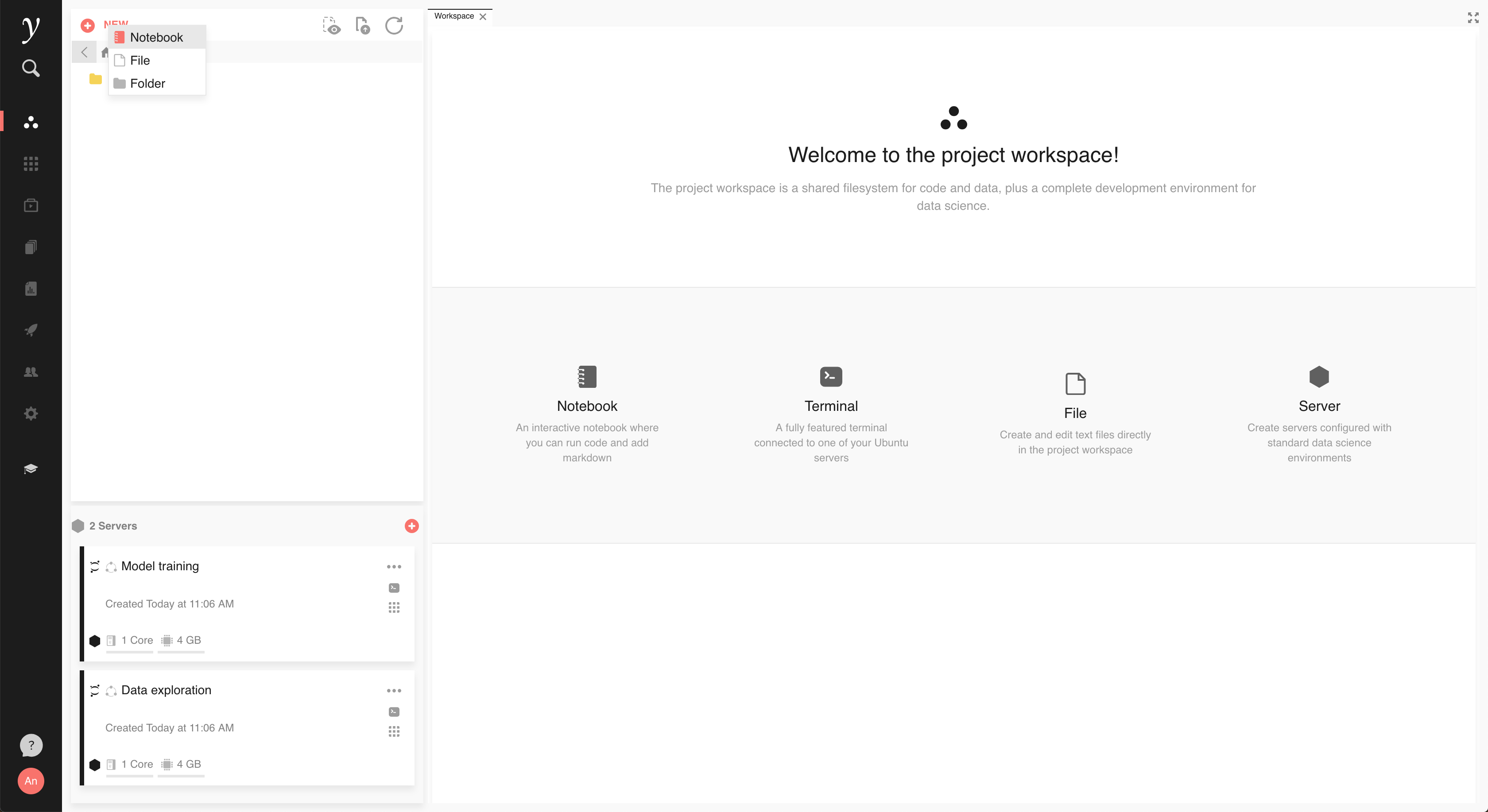Click the upload file icon in toolbar
The width and height of the screenshot is (1488, 812).
click(362, 25)
